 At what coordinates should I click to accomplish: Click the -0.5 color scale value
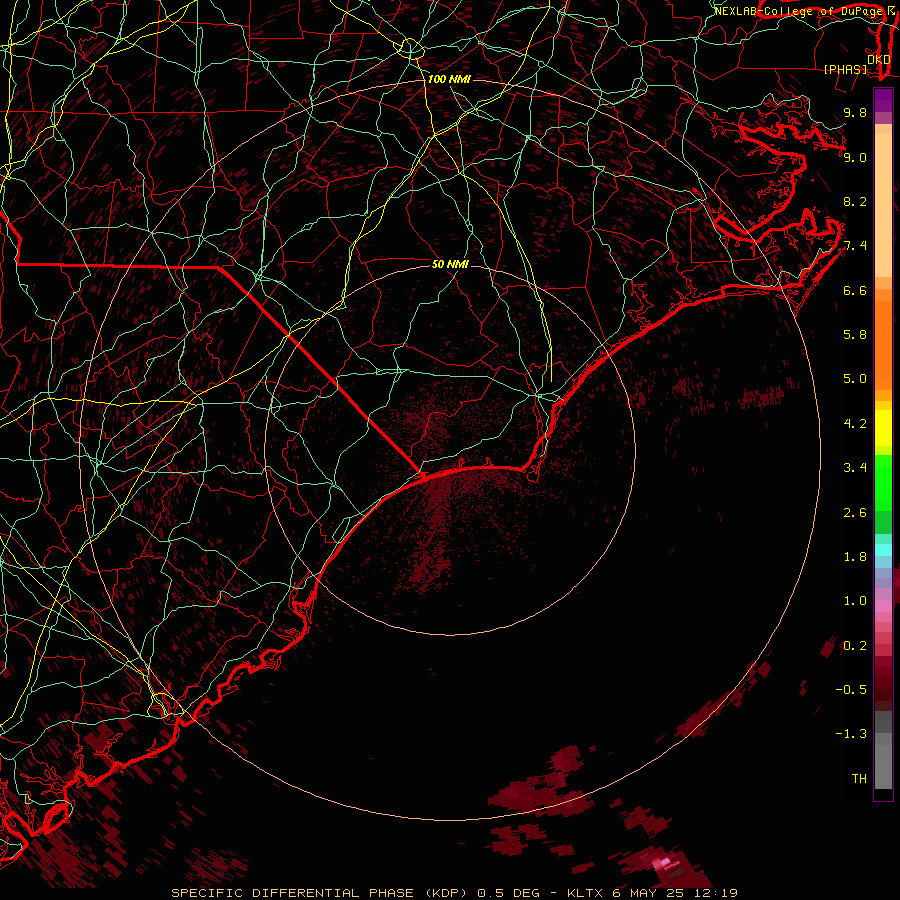click(x=852, y=690)
